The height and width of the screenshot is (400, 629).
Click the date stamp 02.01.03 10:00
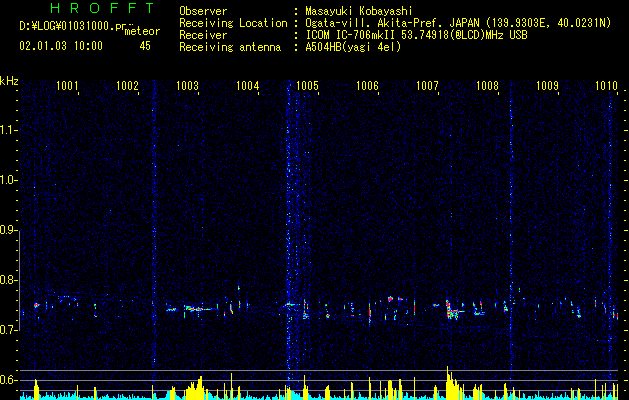point(61,46)
